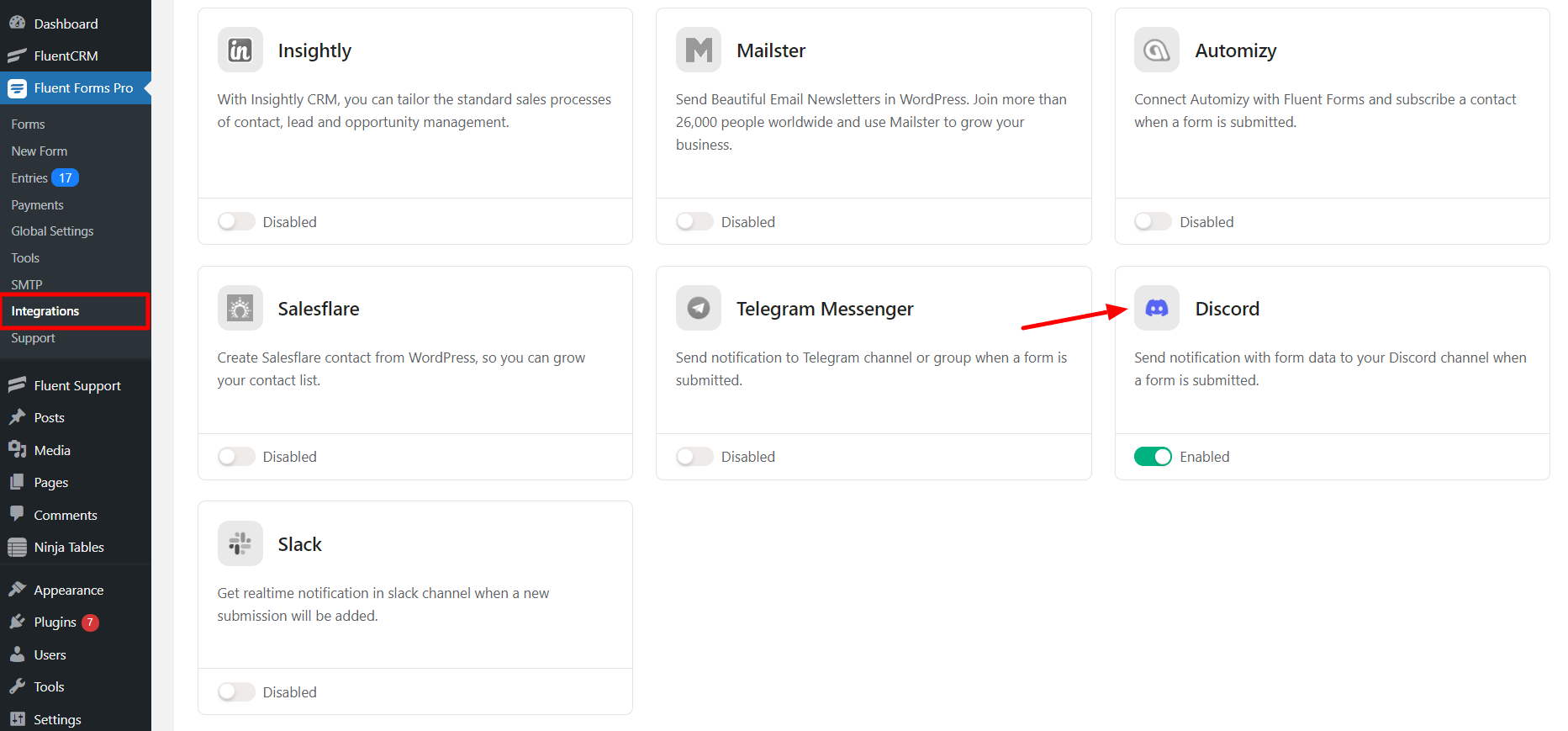1568x731 pixels.
Task: Open Global Settings in the sidebar
Action: (52, 231)
